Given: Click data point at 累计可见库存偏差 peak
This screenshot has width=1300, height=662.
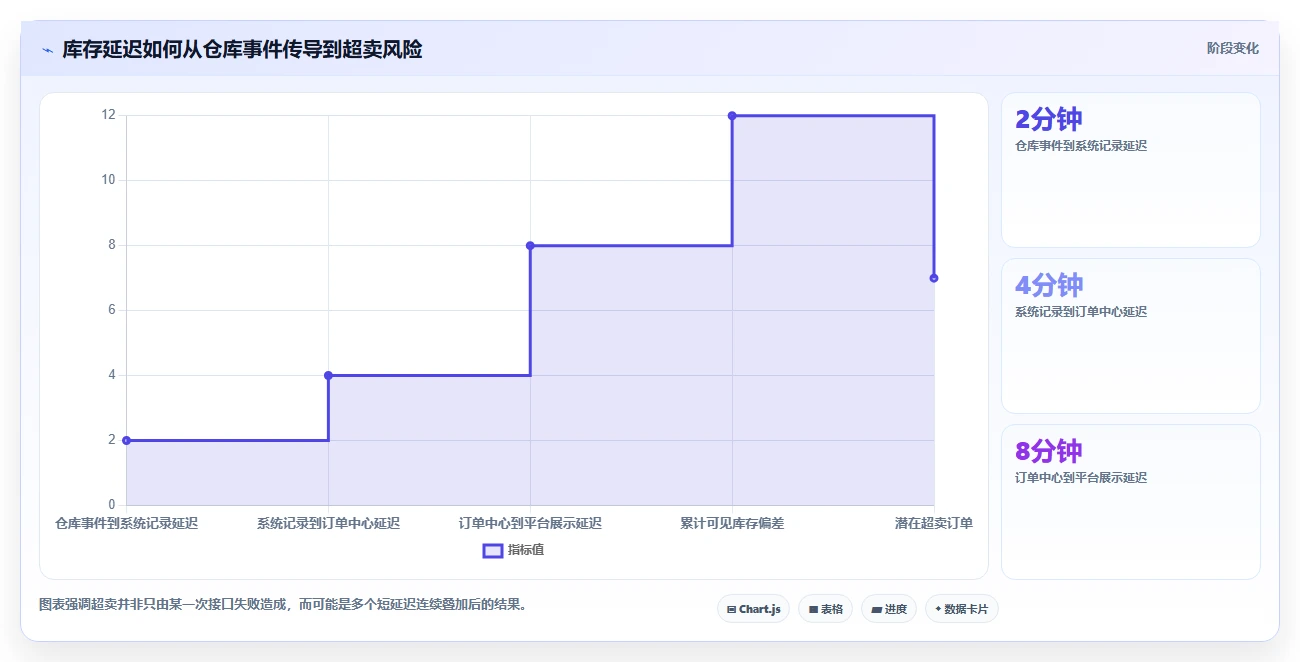Looking at the screenshot, I should click(x=732, y=116).
